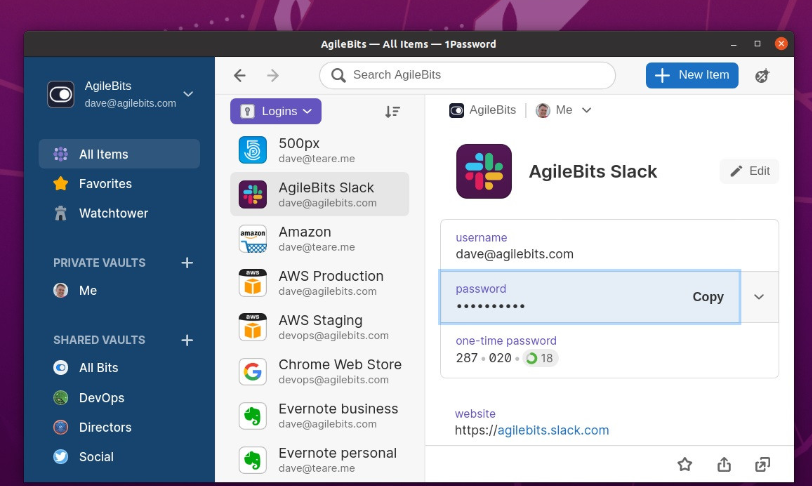The width and height of the screenshot is (812, 486).
Task: Click the Chrome Web Store Google icon
Action: [x=253, y=371]
